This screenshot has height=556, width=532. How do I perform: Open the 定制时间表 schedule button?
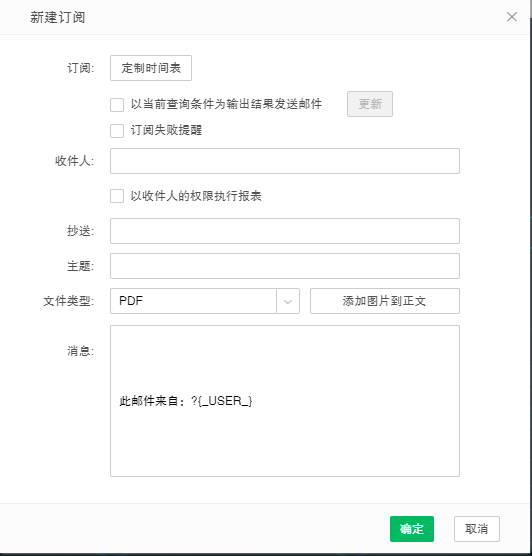tap(151, 68)
